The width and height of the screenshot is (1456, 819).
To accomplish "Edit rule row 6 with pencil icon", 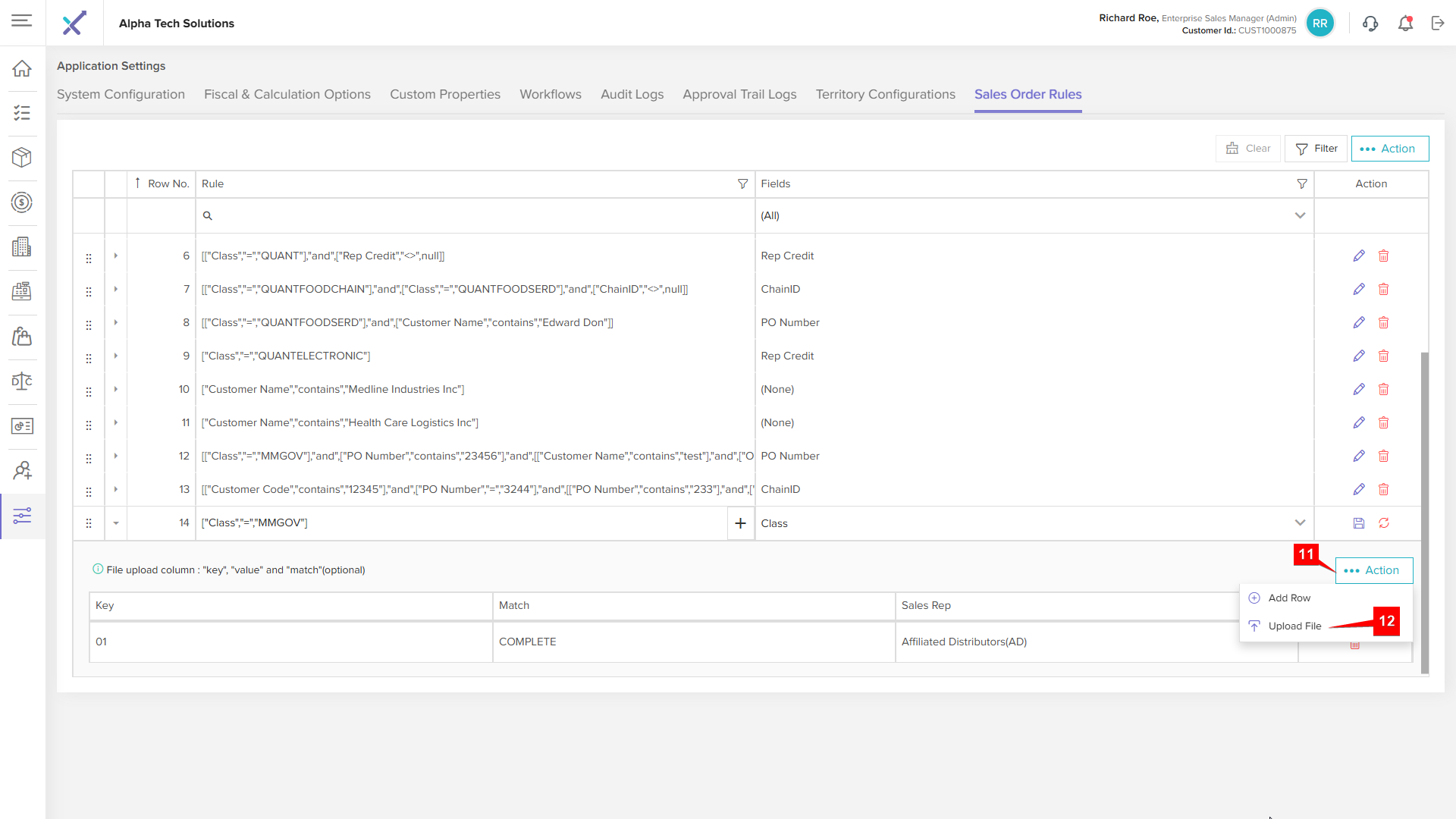I will pos(1359,256).
